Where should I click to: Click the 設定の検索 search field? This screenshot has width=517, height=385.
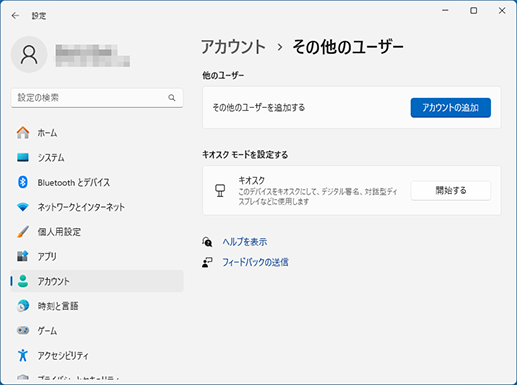(x=97, y=98)
